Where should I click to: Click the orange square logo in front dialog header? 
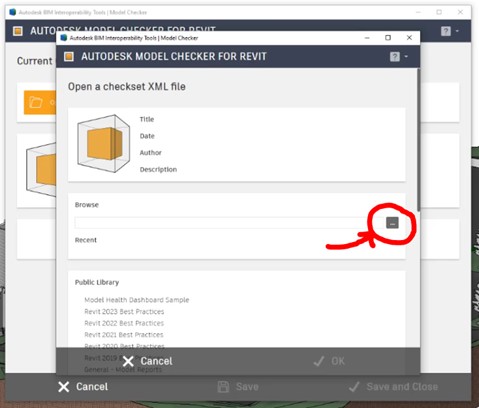[69, 57]
